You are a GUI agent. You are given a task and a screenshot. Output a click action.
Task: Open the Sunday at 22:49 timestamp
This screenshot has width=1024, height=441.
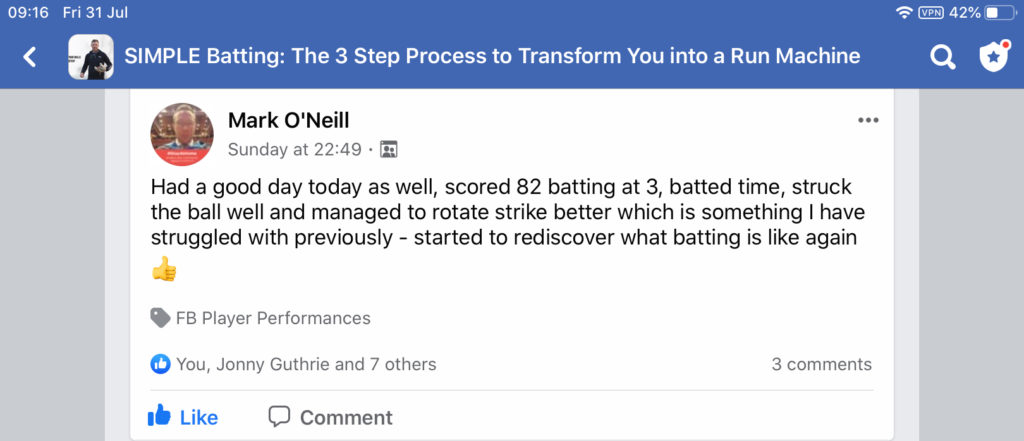click(295, 150)
